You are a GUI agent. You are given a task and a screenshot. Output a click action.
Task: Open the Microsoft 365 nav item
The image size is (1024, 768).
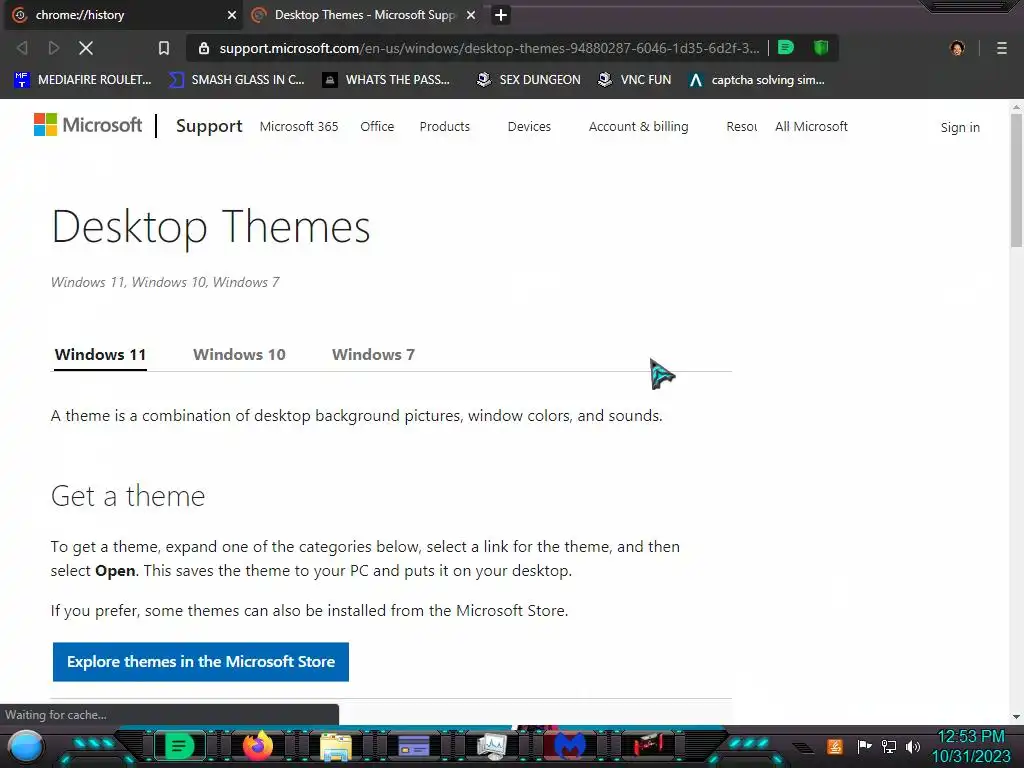(x=298, y=127)
